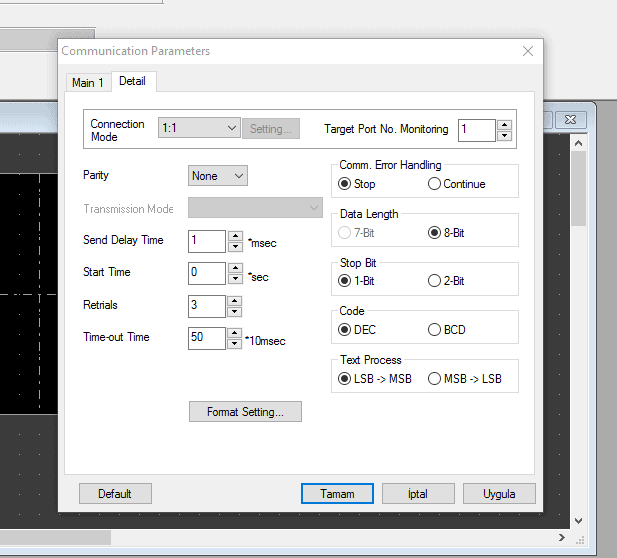
Task: Reset settings with the Default button
Action: [115, 494]
